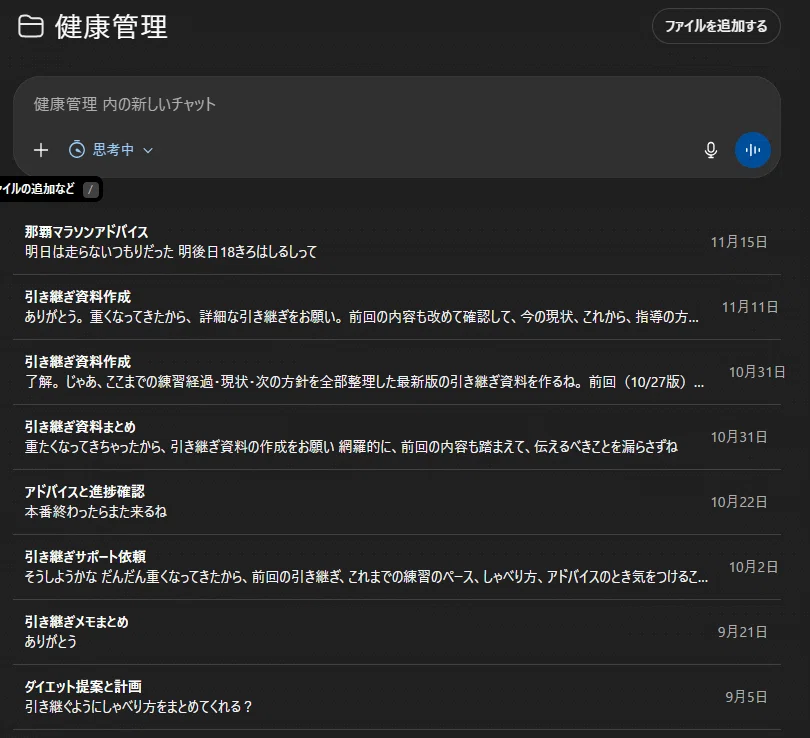810x738 pixels.
Task: Open the 引き継ぎサポート依頼 chat
Action: click(x=396, y=567)
